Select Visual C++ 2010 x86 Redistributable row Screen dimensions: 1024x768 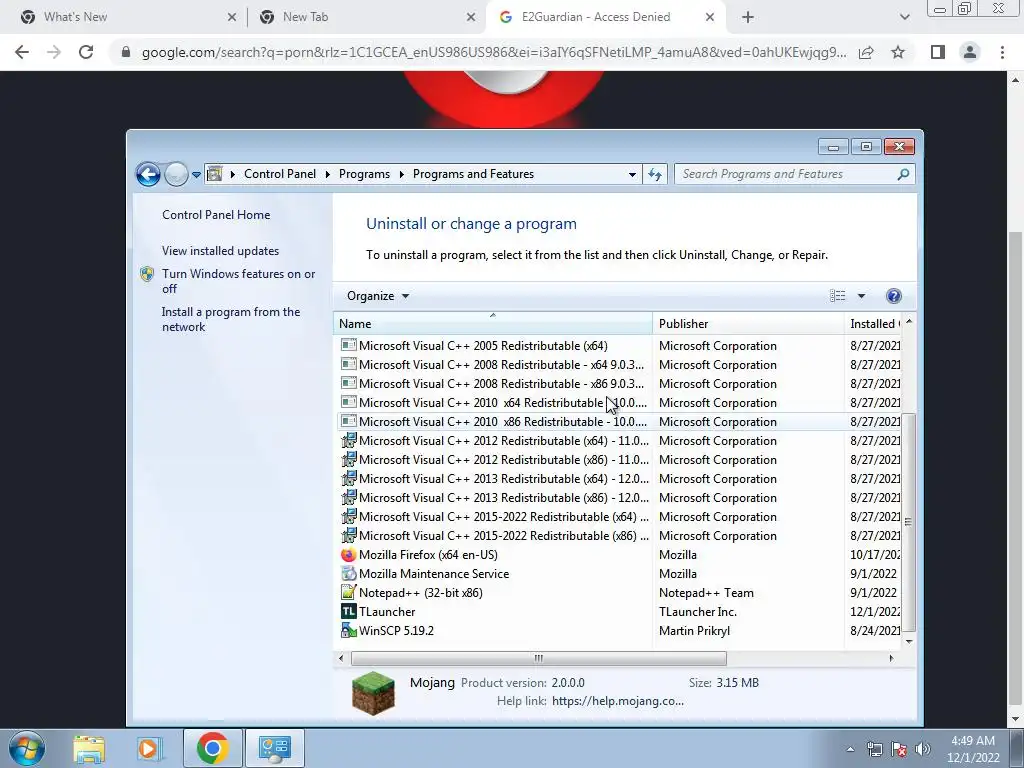[620, 422]
